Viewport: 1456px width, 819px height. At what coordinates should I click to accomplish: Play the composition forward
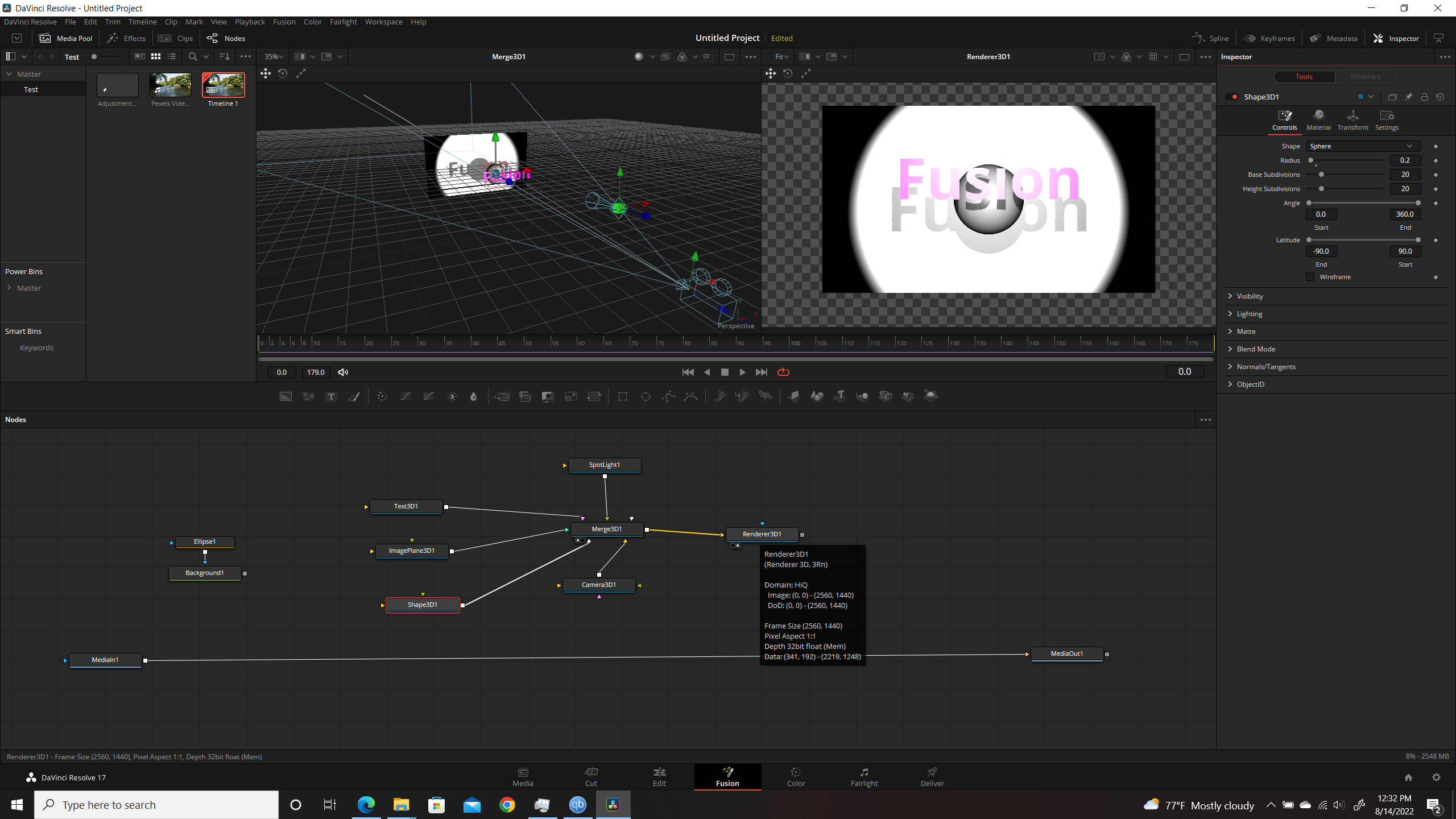click(x=742, y=372)
